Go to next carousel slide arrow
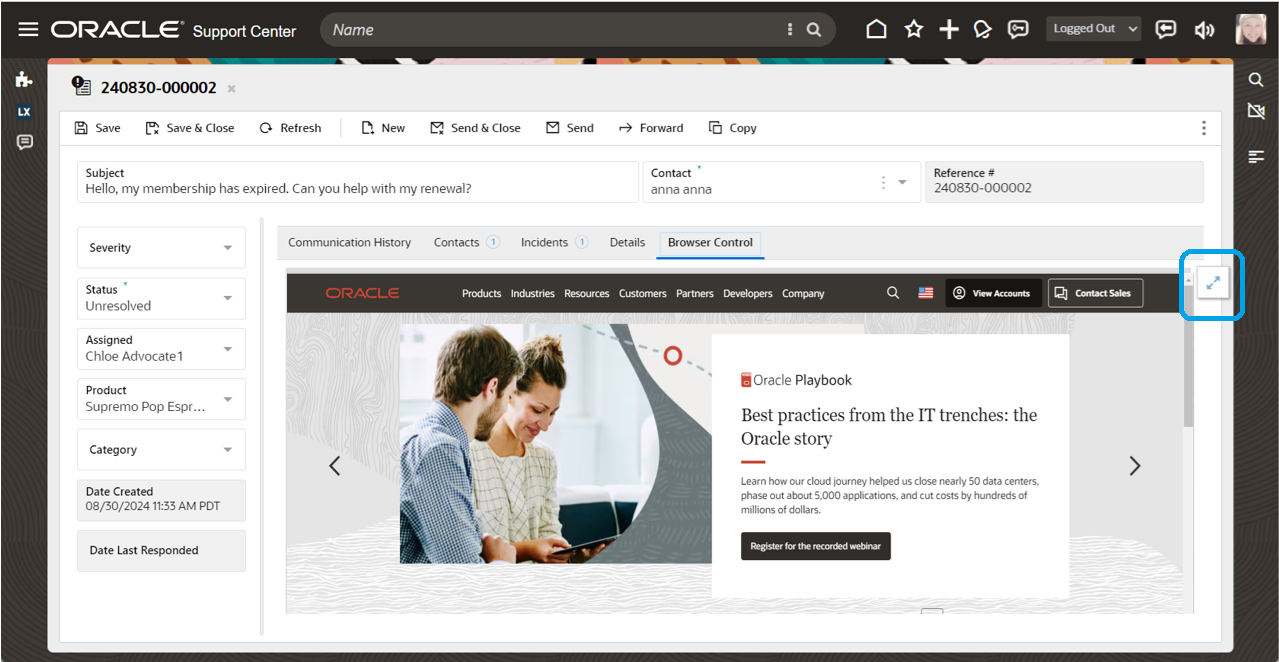The image size is (1279, 662). click(x=1134, y=465)
